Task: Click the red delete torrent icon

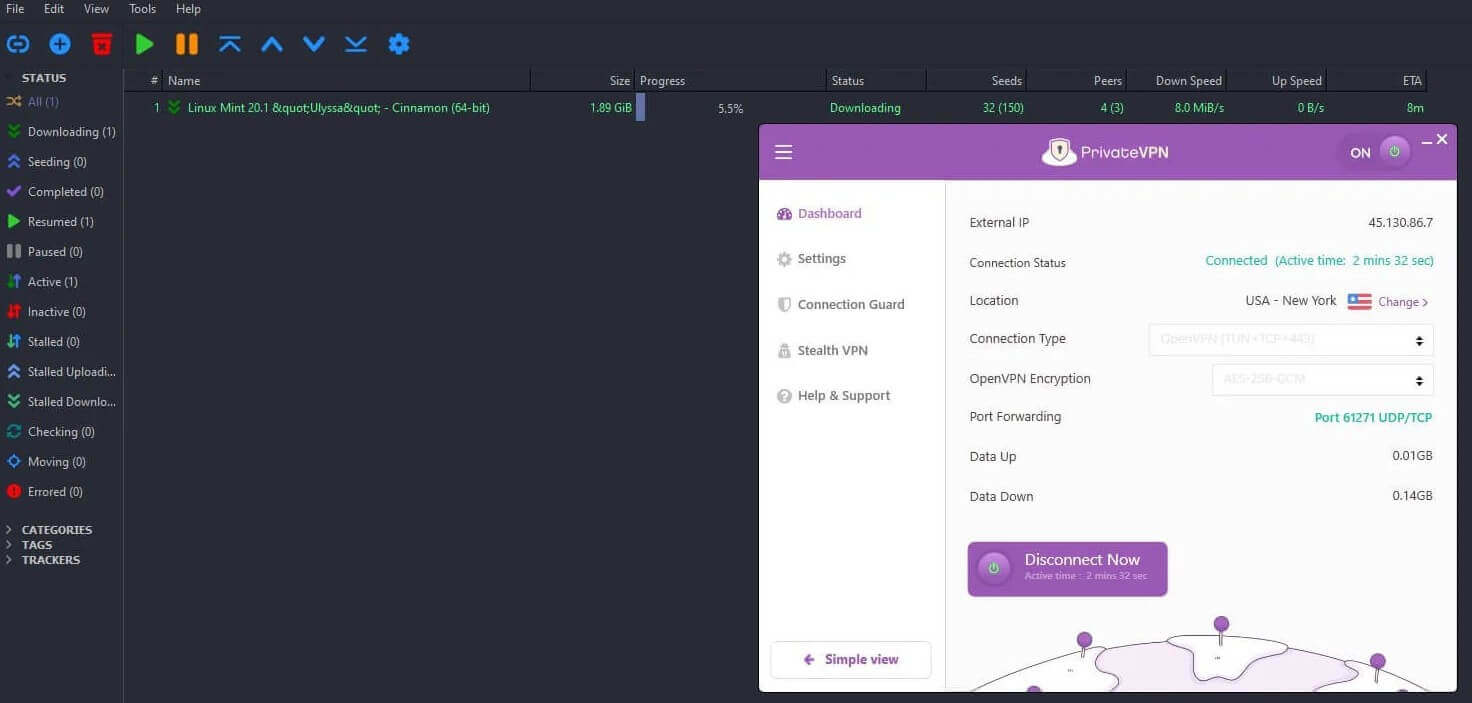Action: pos(102,44)
